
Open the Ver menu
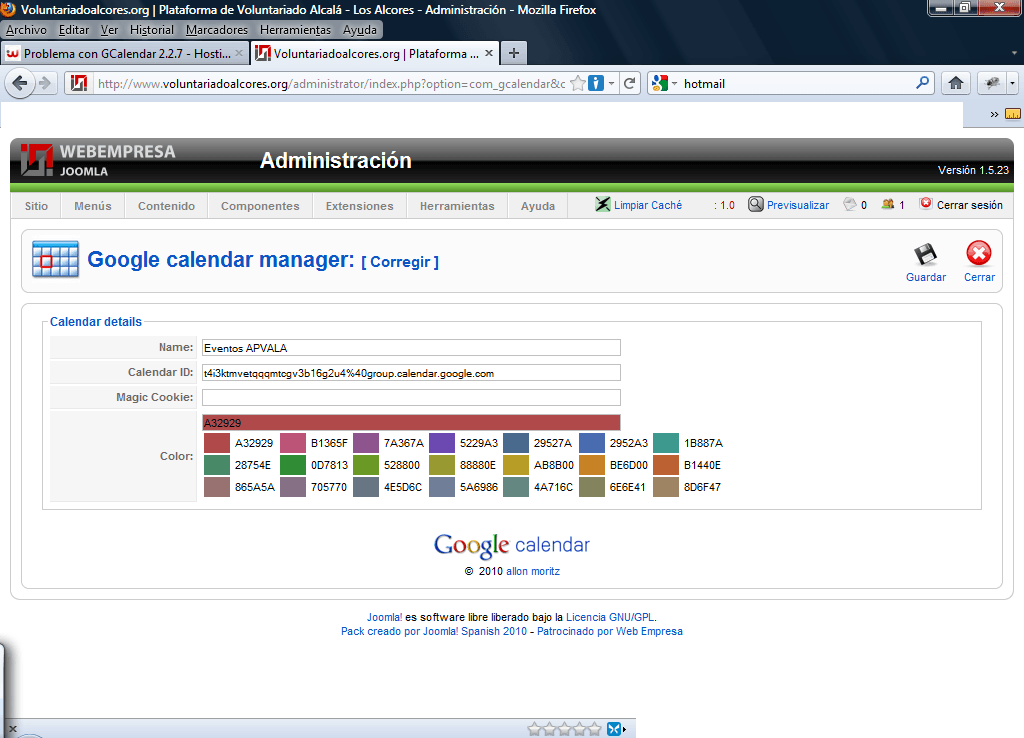click(x=109, y=30)
